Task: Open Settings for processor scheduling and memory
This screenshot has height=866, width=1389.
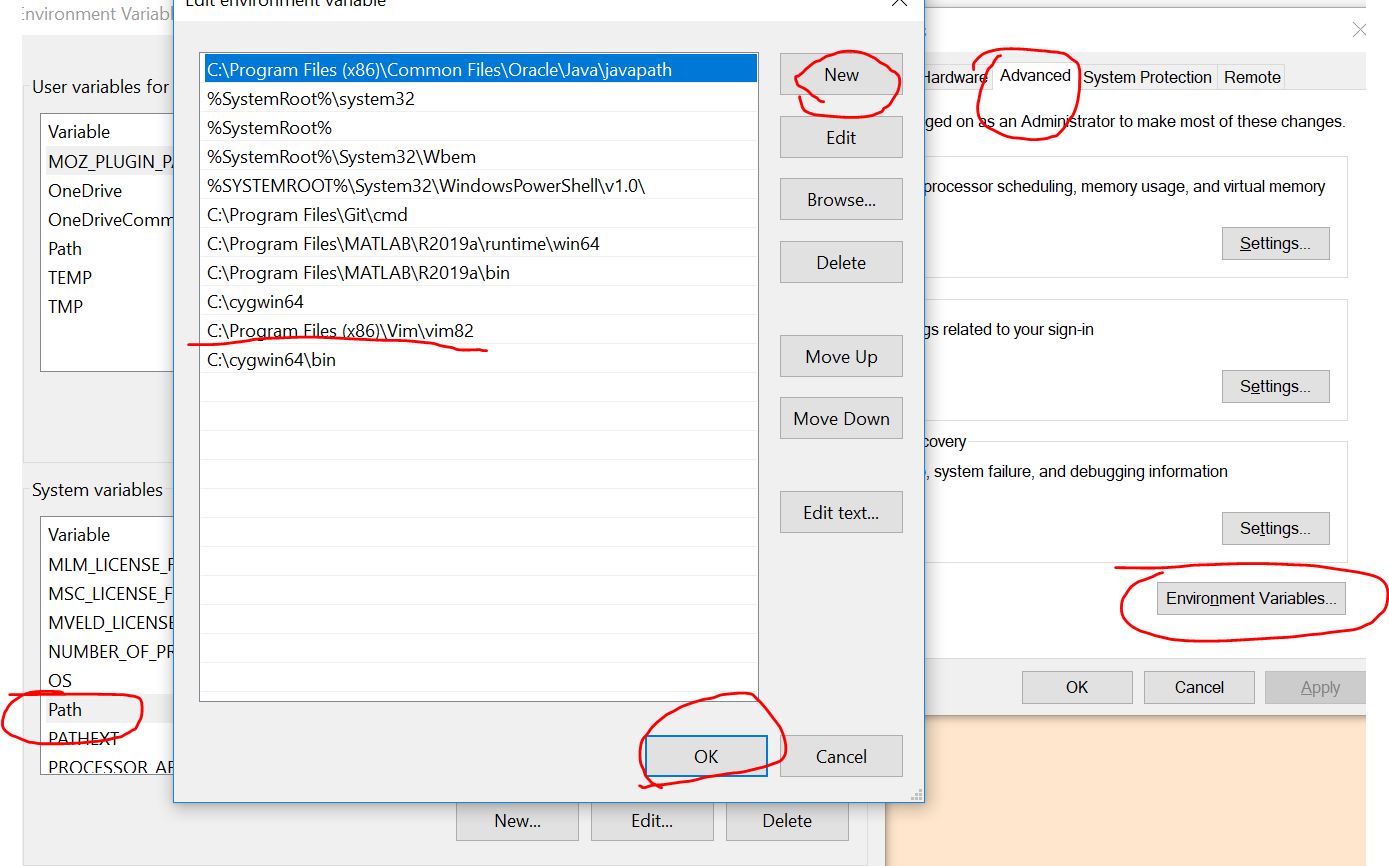Action: [x=1275, y=244]
